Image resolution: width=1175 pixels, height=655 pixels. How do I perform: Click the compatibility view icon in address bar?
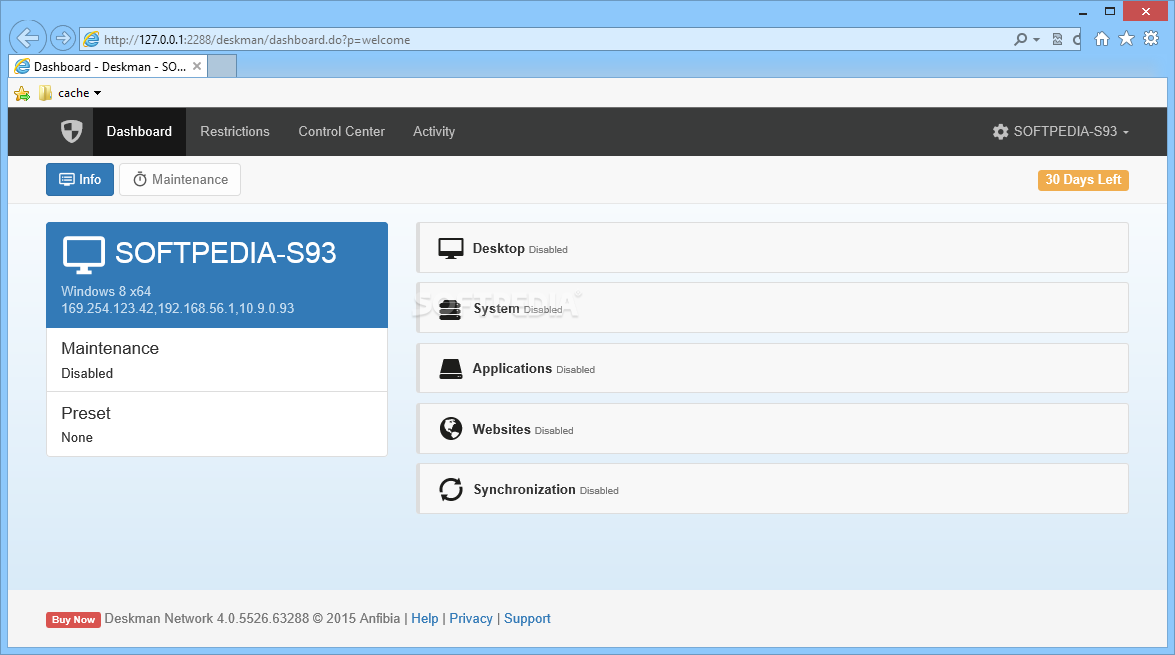coord(1057,40)
